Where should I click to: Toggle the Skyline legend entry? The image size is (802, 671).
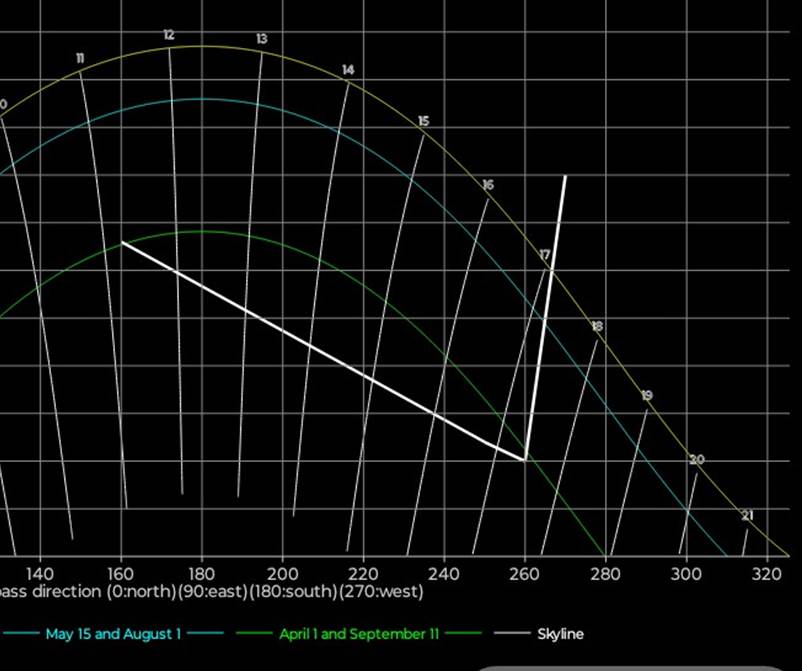coord(560,634)
